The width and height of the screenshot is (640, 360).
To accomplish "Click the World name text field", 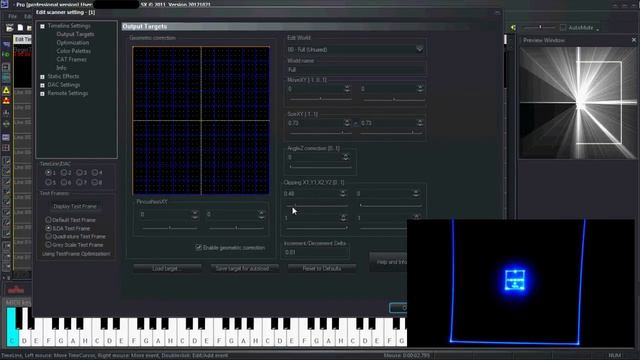I will coord(356,69).
